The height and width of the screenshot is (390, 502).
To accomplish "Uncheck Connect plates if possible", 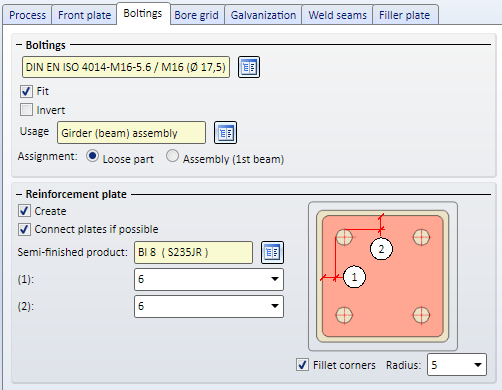I will click(24, 229).
